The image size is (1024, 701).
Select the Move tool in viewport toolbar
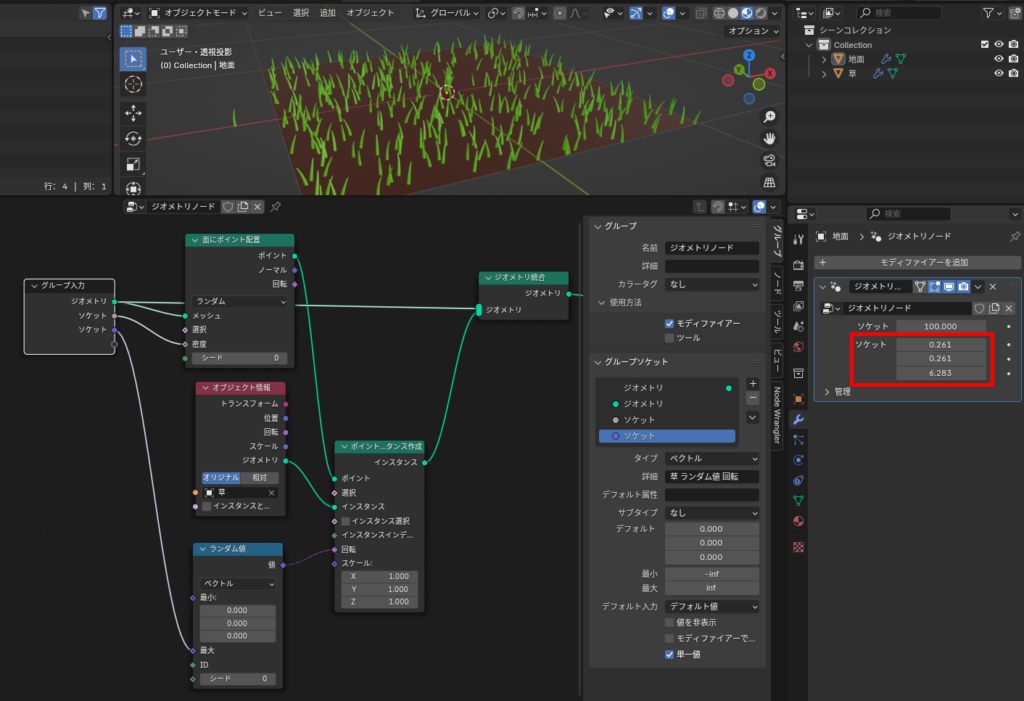click(133, 112)
